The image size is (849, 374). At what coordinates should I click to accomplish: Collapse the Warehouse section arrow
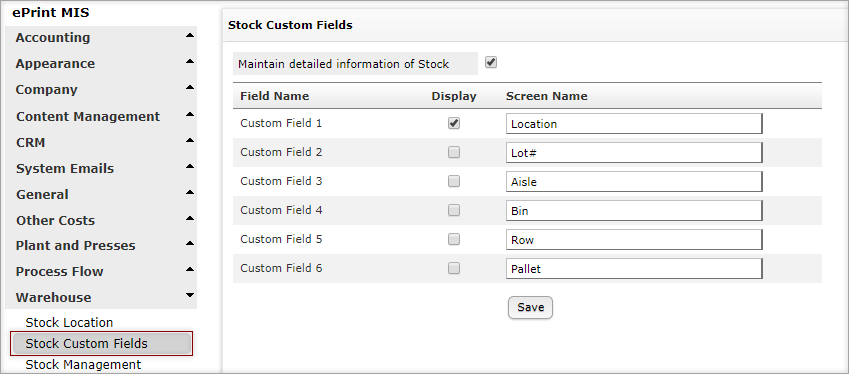190,295
